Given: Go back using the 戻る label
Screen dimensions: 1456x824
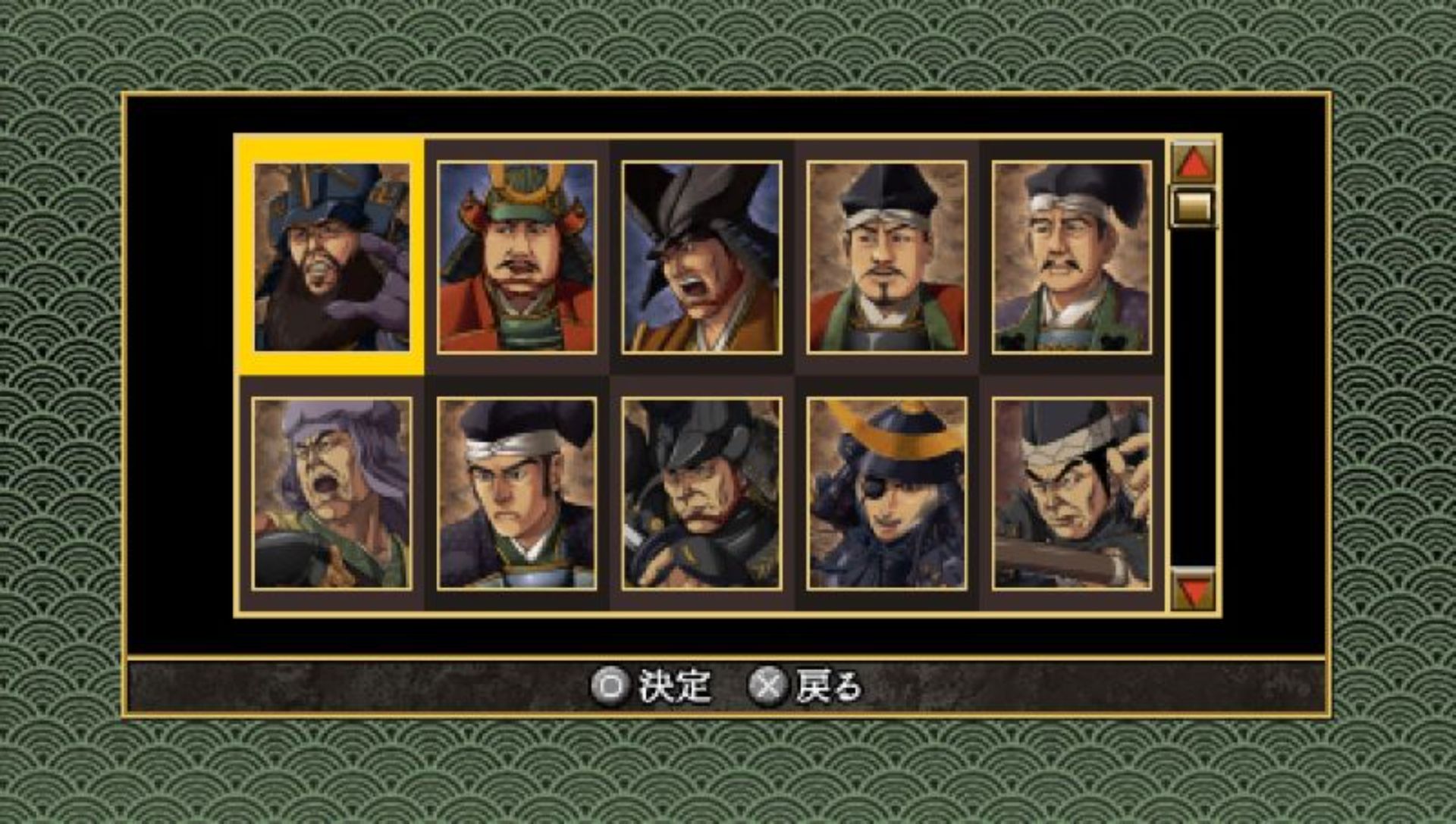Looking at the screenshot, I should tap(829, 686).
